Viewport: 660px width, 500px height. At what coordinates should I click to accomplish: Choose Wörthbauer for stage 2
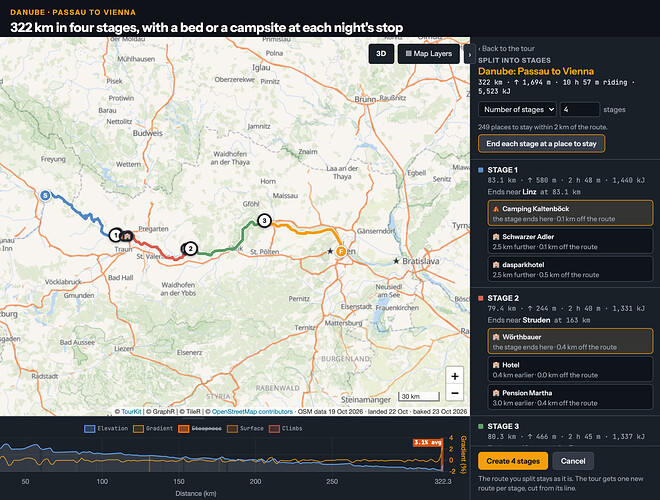pos(570,341)
